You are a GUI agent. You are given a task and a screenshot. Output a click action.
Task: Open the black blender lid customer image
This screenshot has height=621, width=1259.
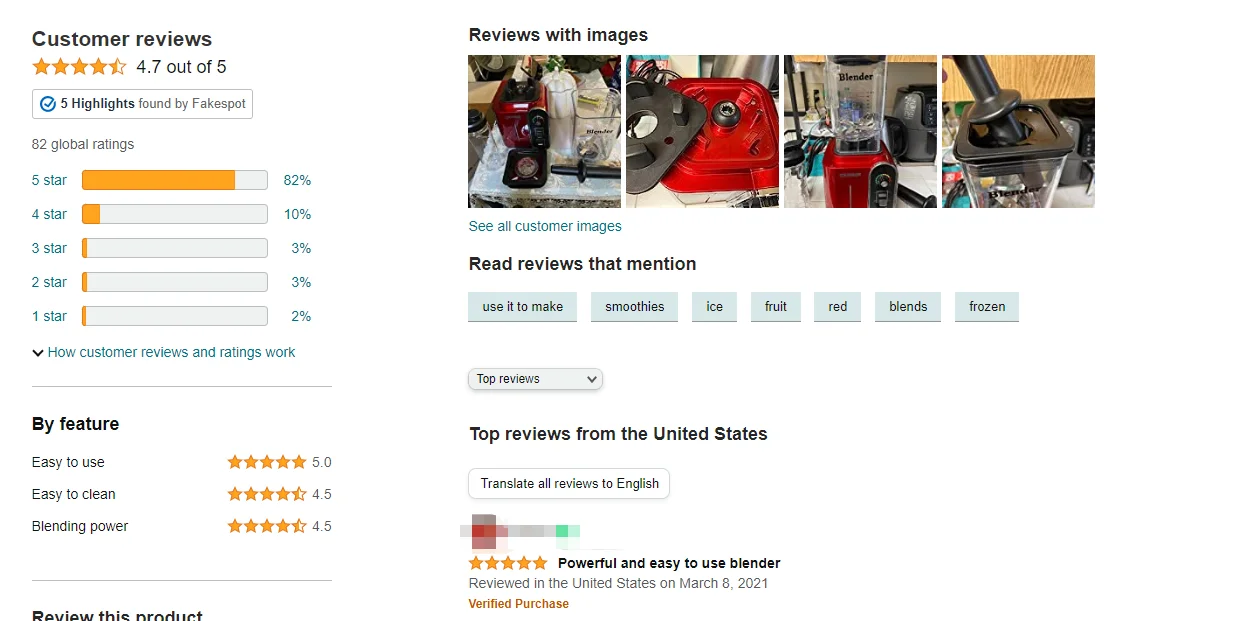1018,131
